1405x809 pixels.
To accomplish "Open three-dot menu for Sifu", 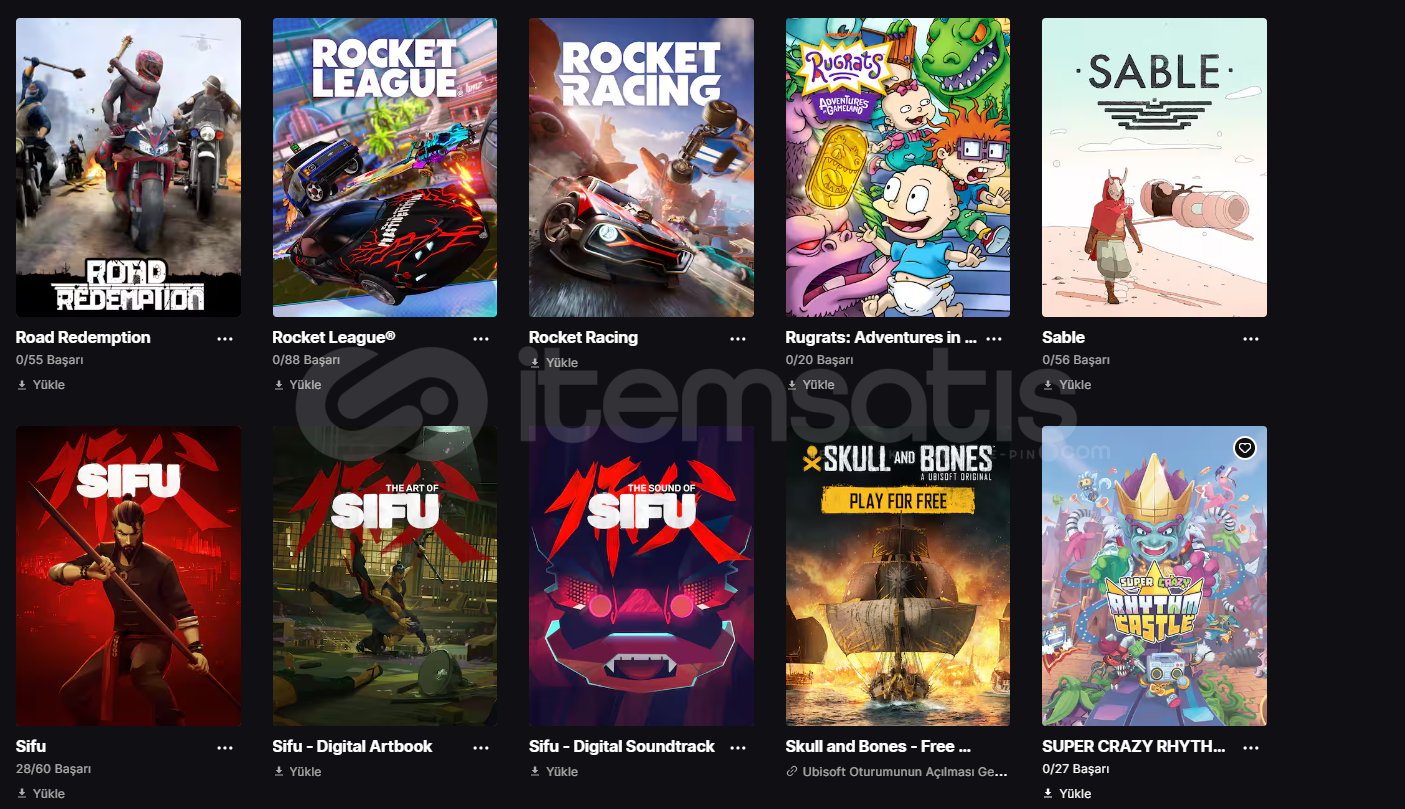I will (x=225, y=748).
